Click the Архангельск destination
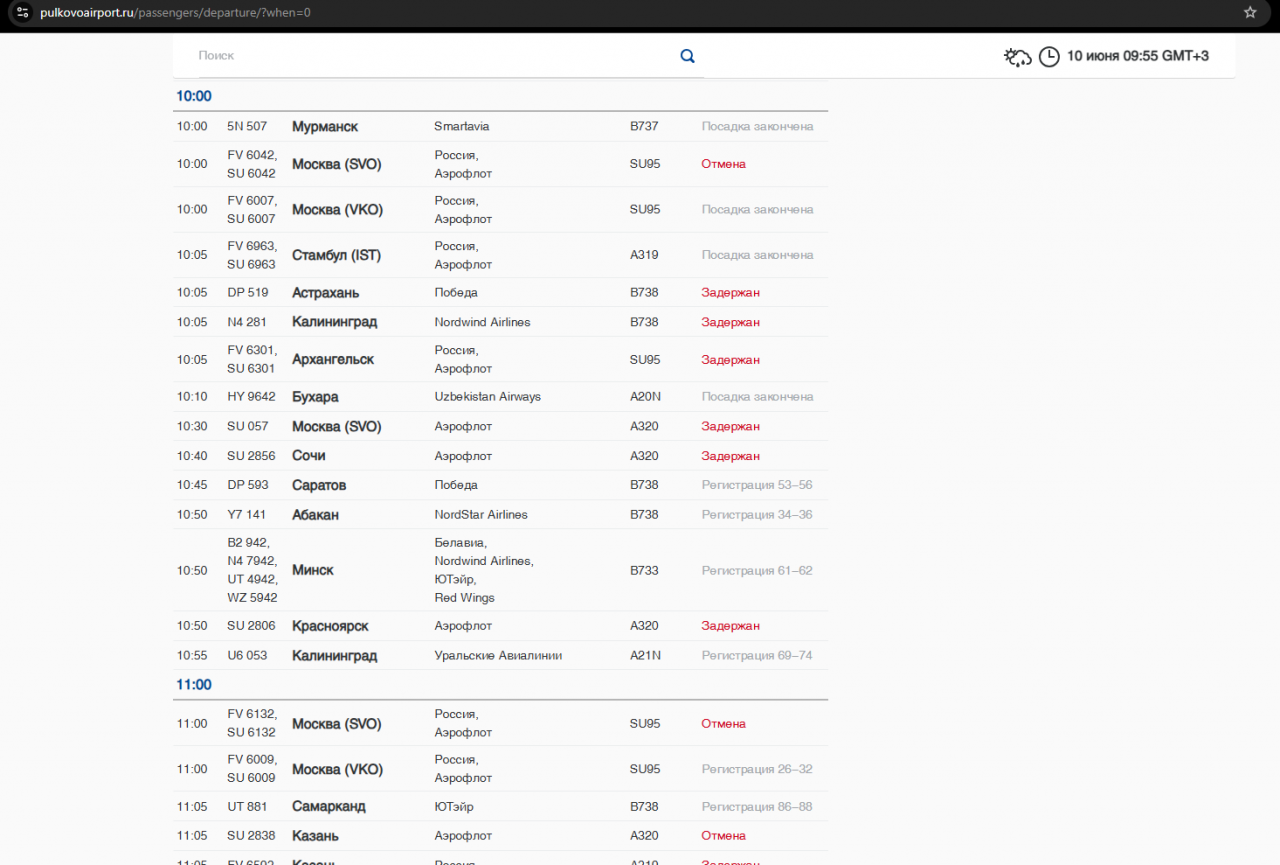This screenshot has height=865, width=1280. coord(333,360)
